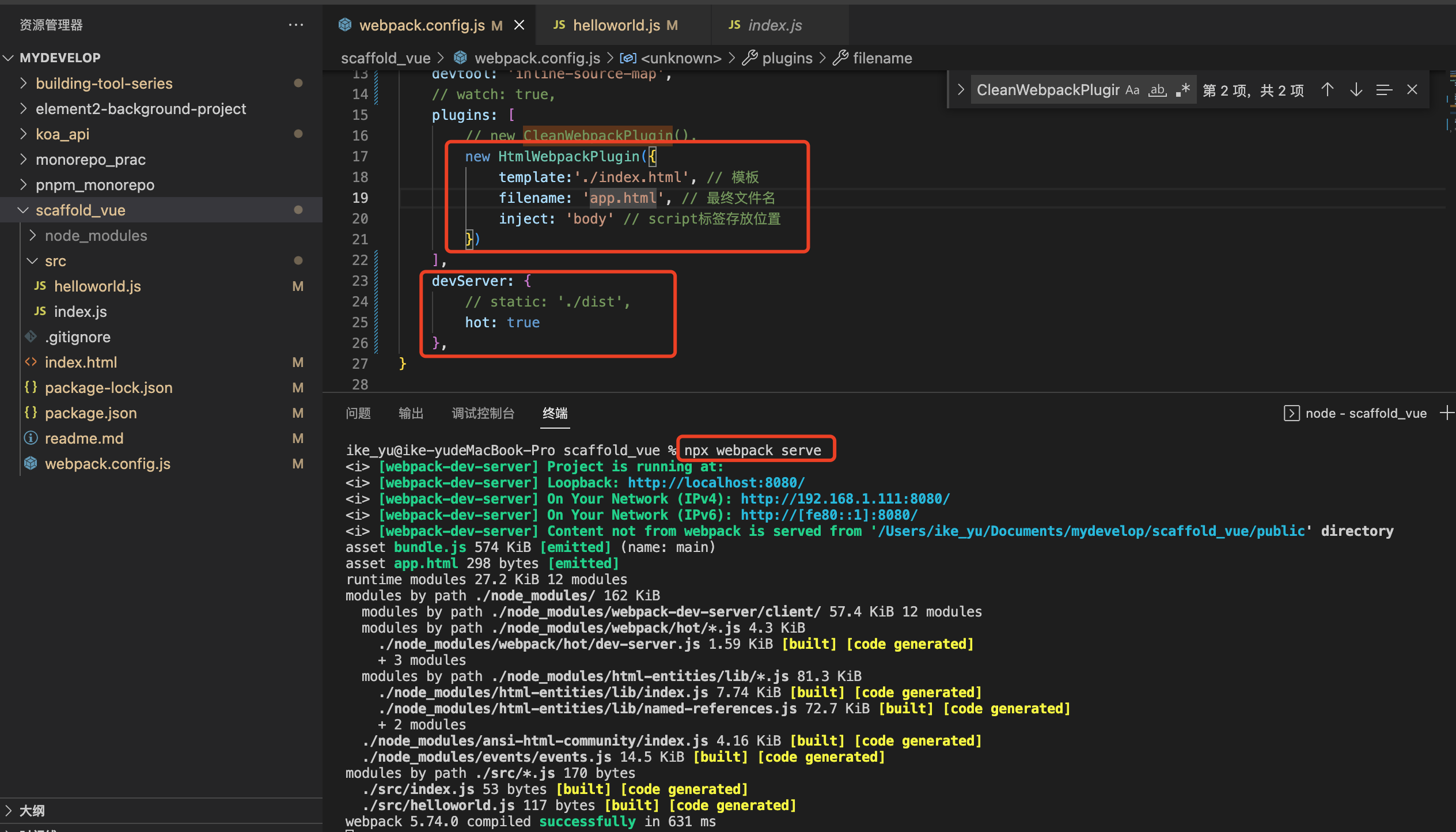Image resolution: width=1456 pixels, height=832 pixels.
Task: Close the find widget
Action: click(x=1412, y=90)
